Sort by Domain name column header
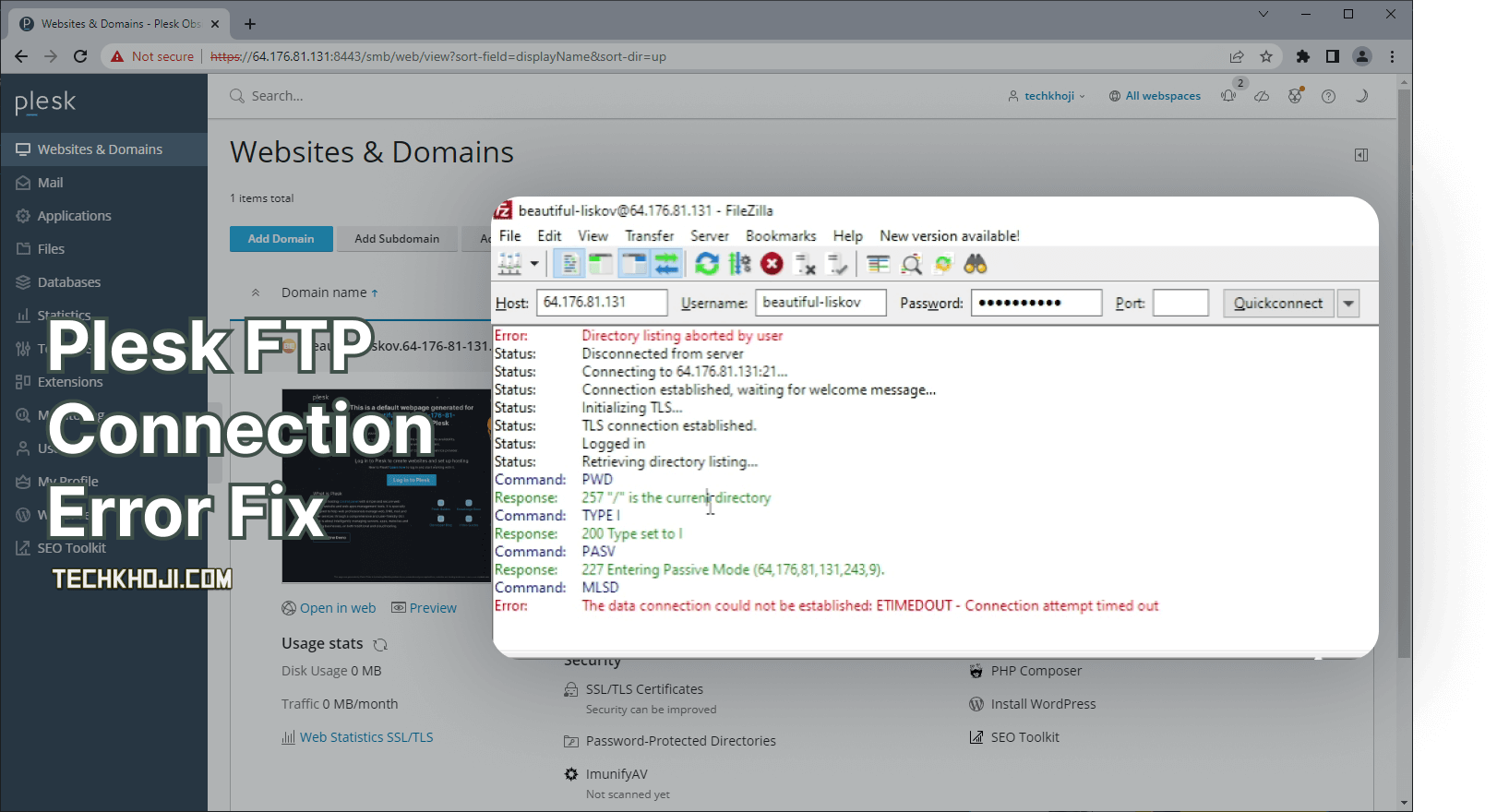Screen dimensions: 1509x812 [x=329, y=293]
